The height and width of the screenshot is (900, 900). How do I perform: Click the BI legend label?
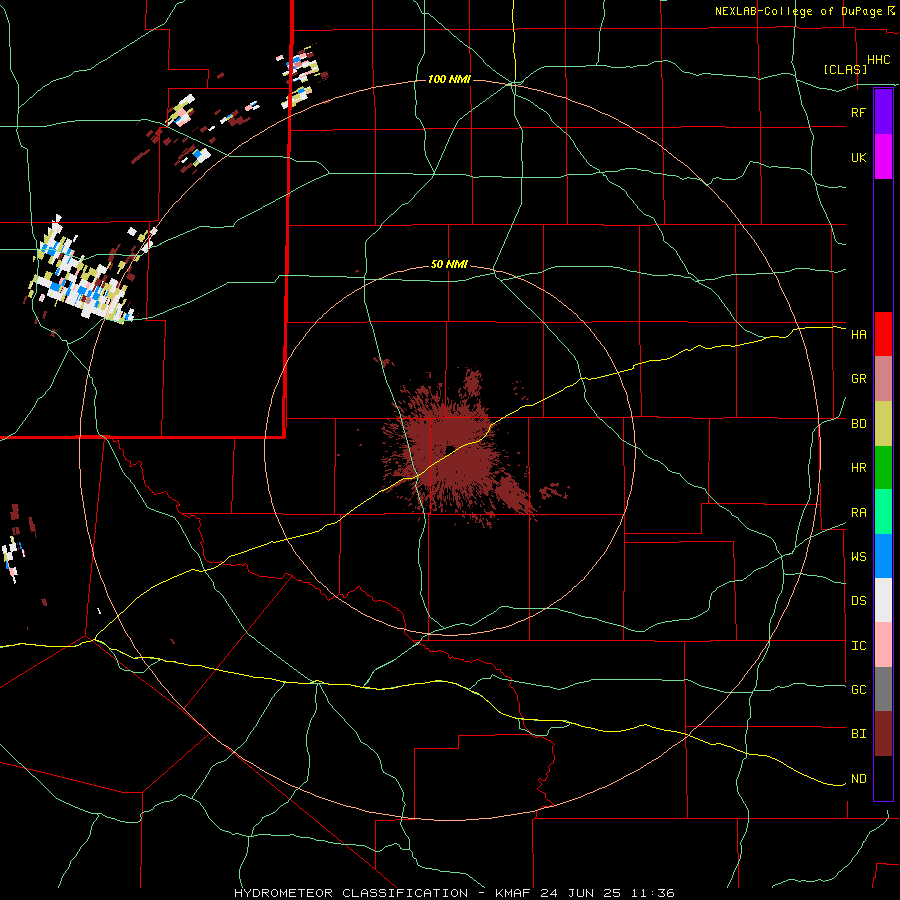pos(858,734)
